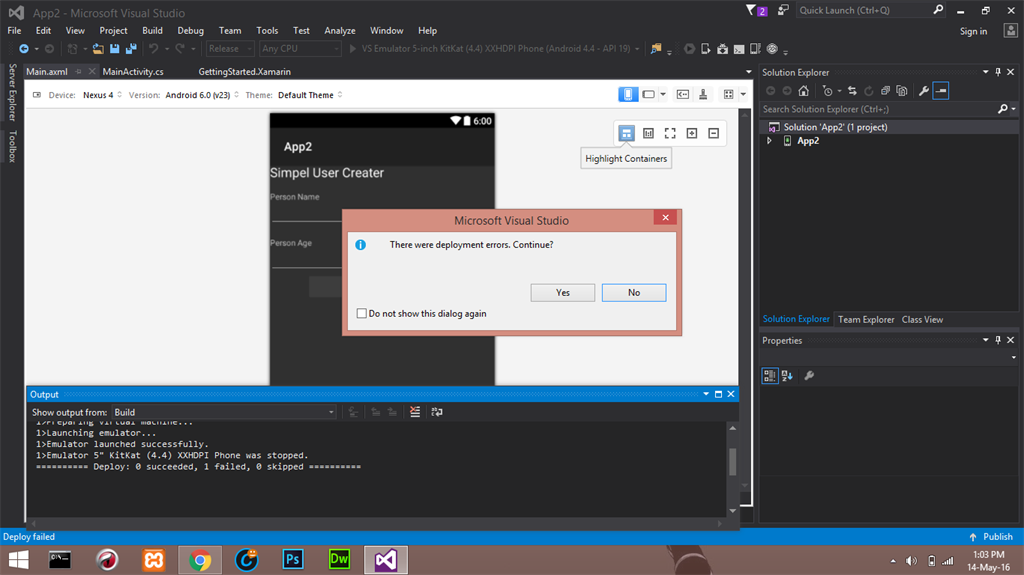
Task: Switch to the Class View tab
Action: tap(922, 320)
